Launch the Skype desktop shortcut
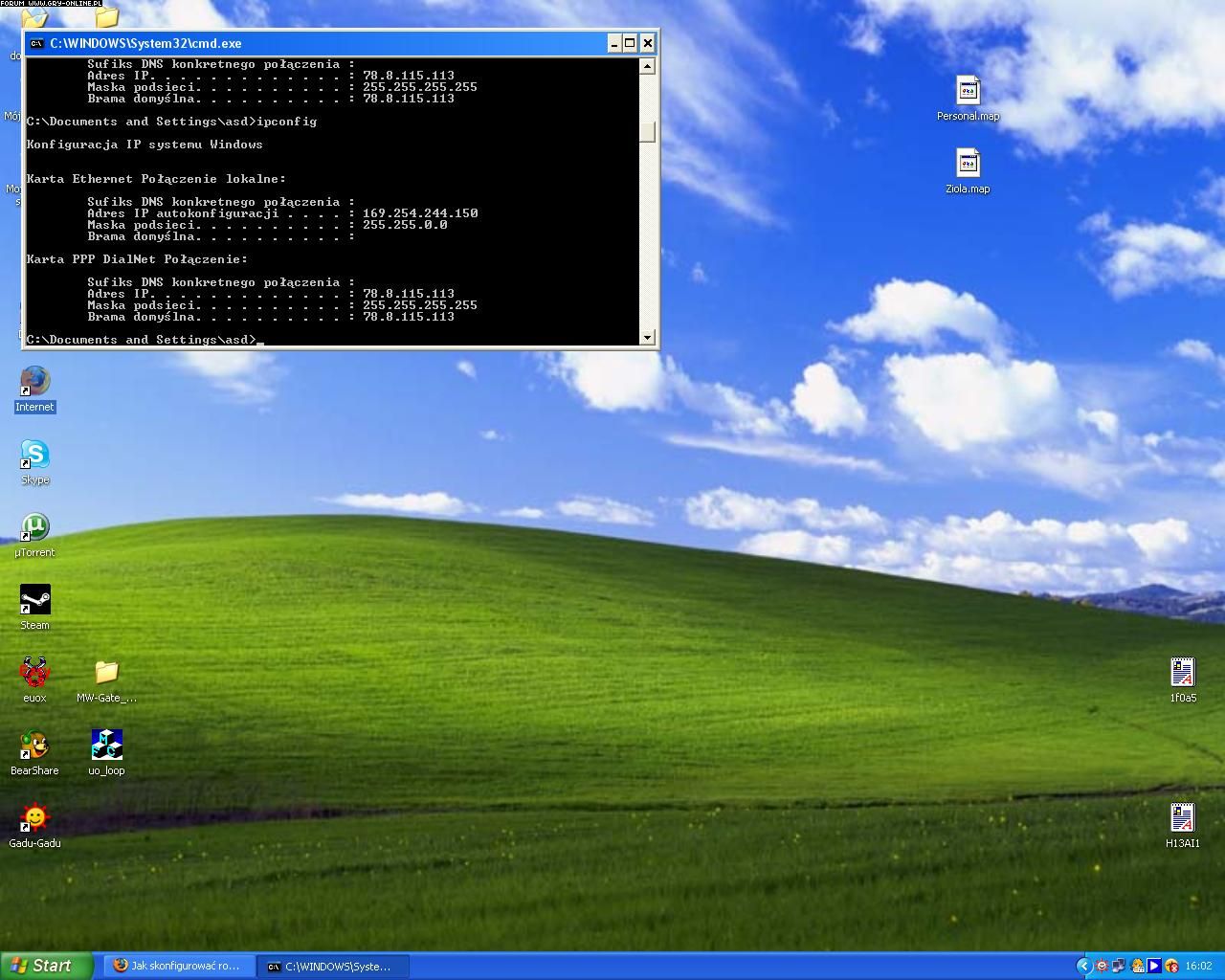 click(x=34, y=462)
